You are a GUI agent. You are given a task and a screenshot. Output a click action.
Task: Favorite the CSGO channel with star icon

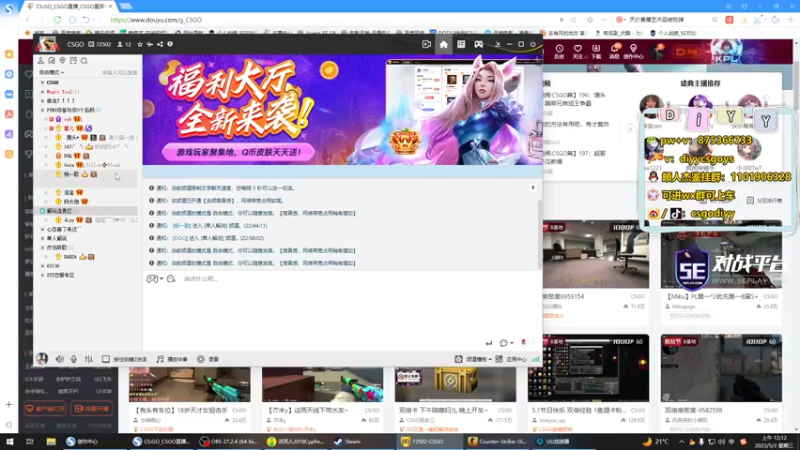(140, 44)
